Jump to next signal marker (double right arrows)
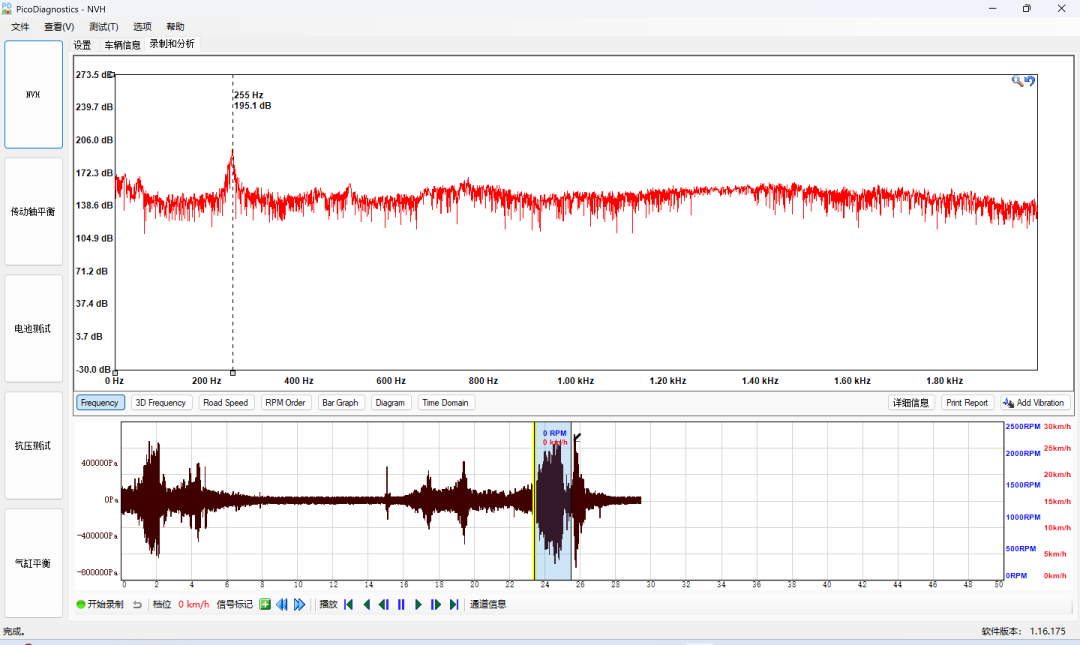The width and height of the screenshot is (1080, 645). tap(300, 604)
